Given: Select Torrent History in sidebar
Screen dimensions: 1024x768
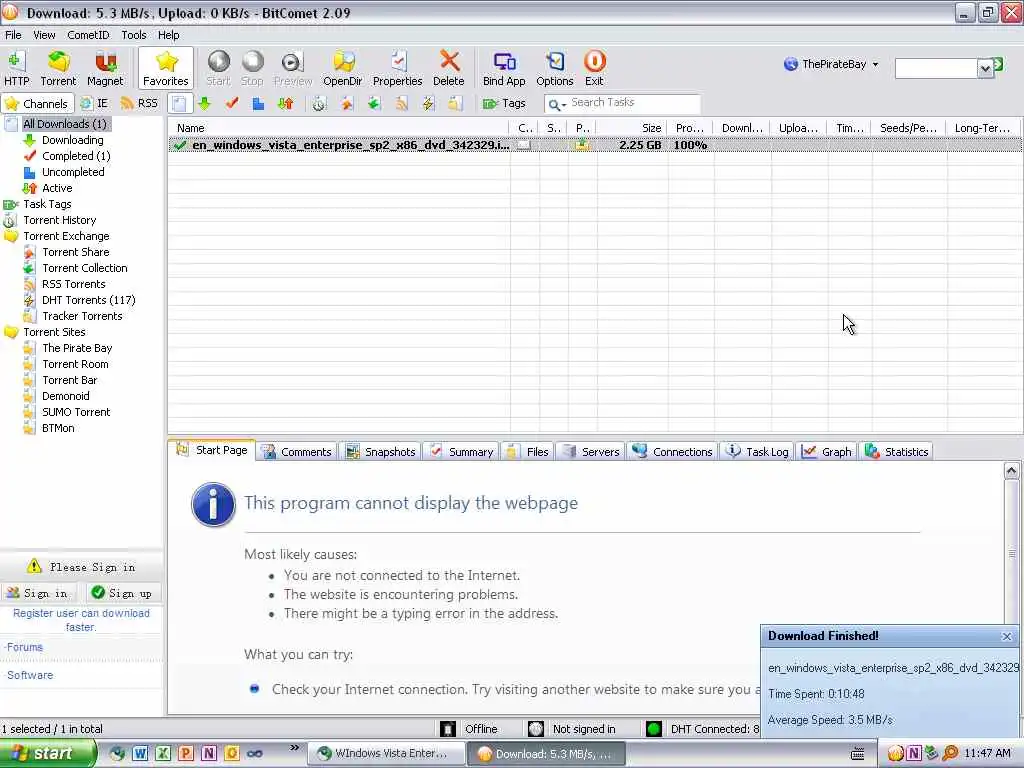Looking at the screenshot, I should (x=59, y=220).
